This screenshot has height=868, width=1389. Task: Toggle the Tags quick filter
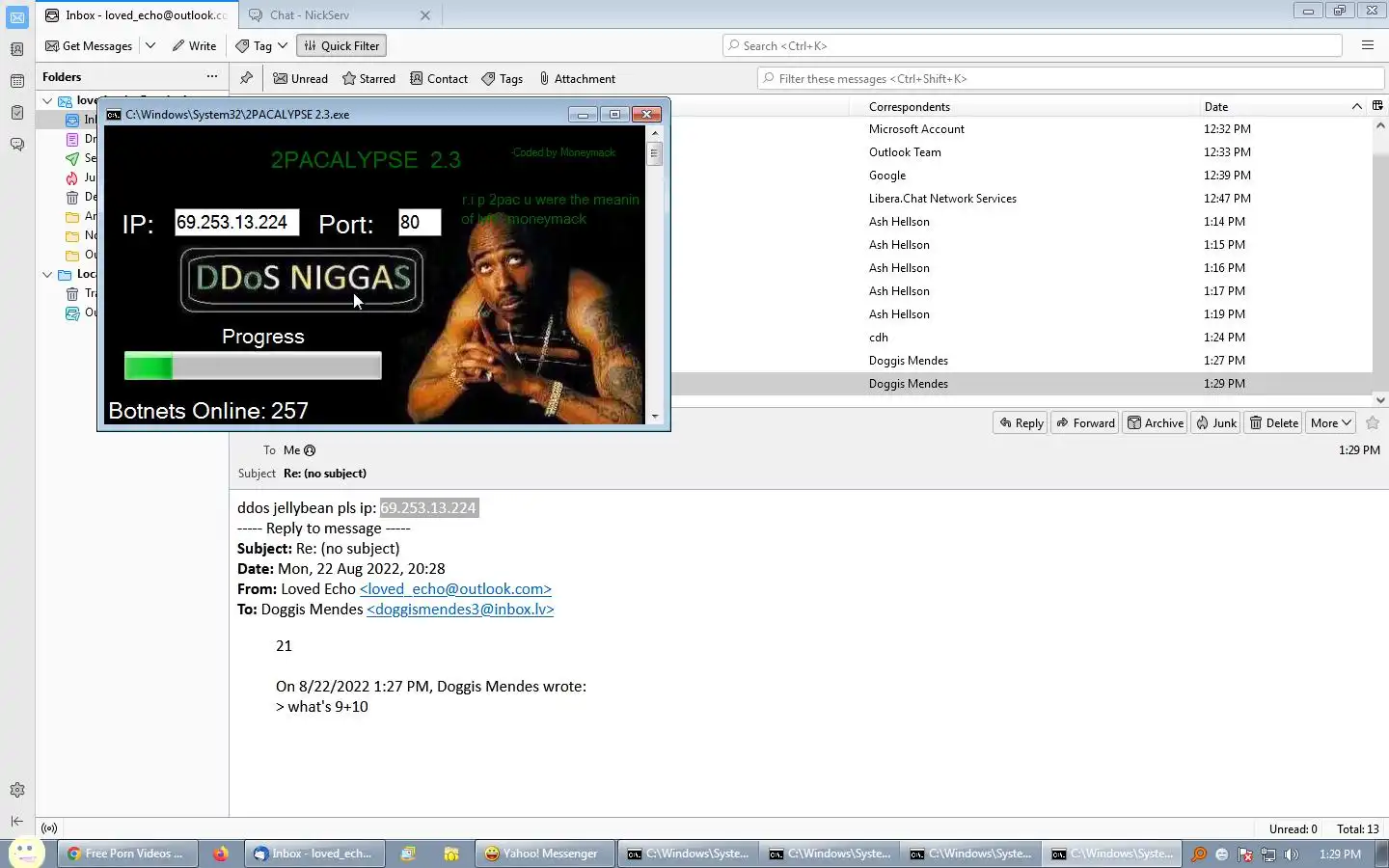[502, 79]
